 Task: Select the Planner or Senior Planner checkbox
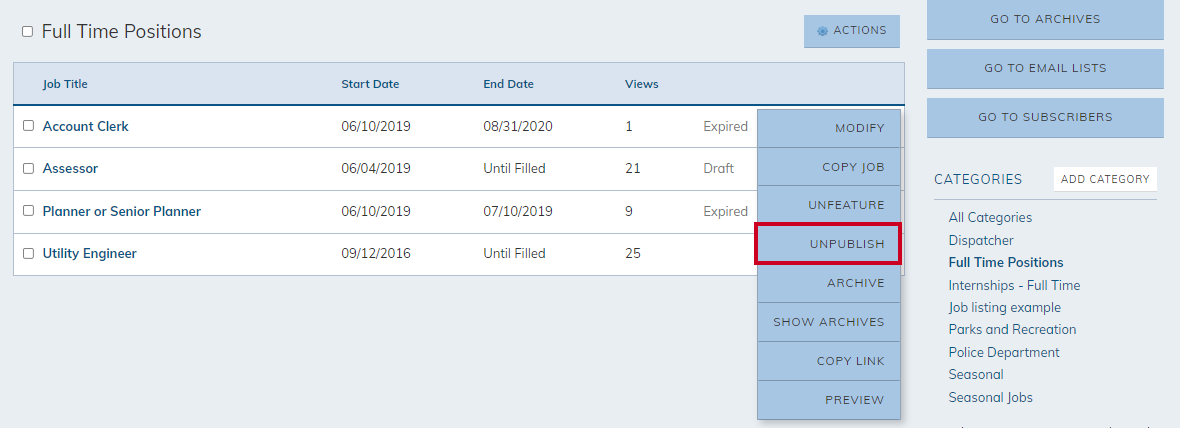tap(28, 211)
